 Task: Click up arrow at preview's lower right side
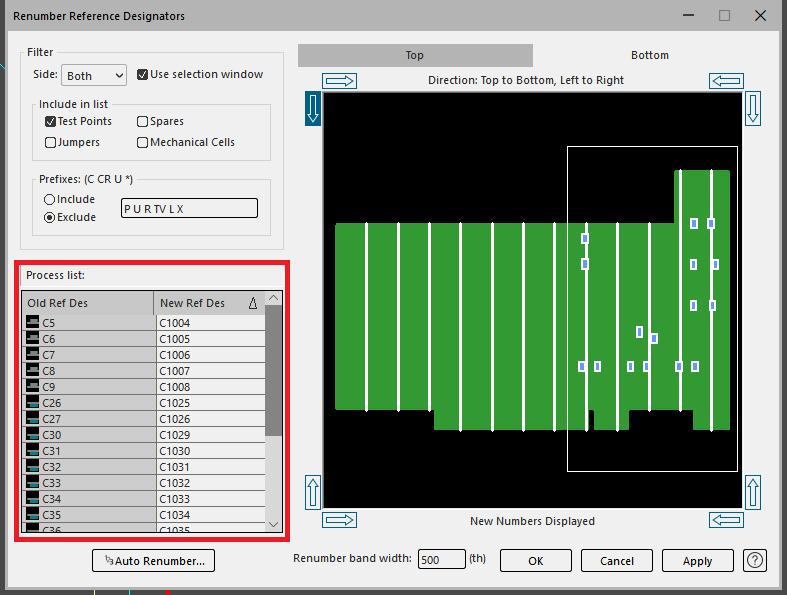[x=753, y=492]
